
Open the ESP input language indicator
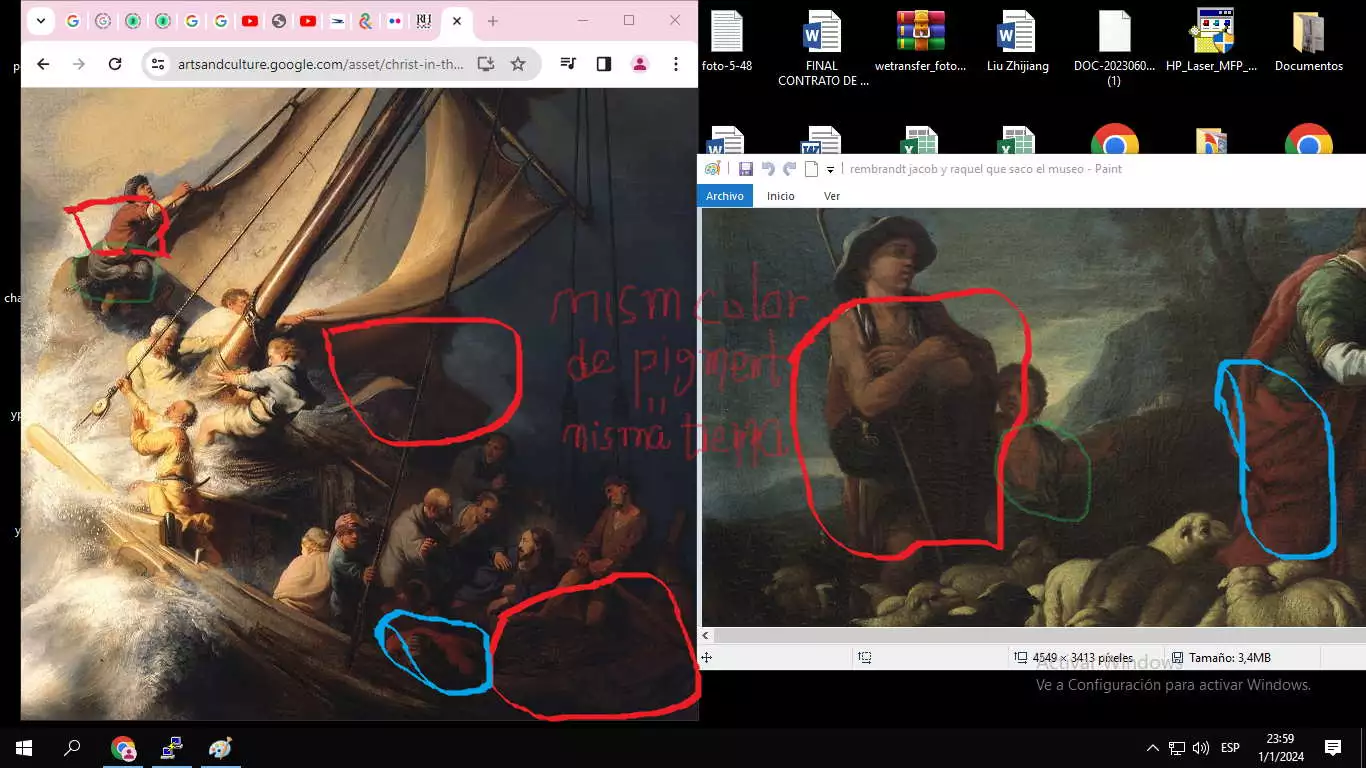coord(1230,748)
